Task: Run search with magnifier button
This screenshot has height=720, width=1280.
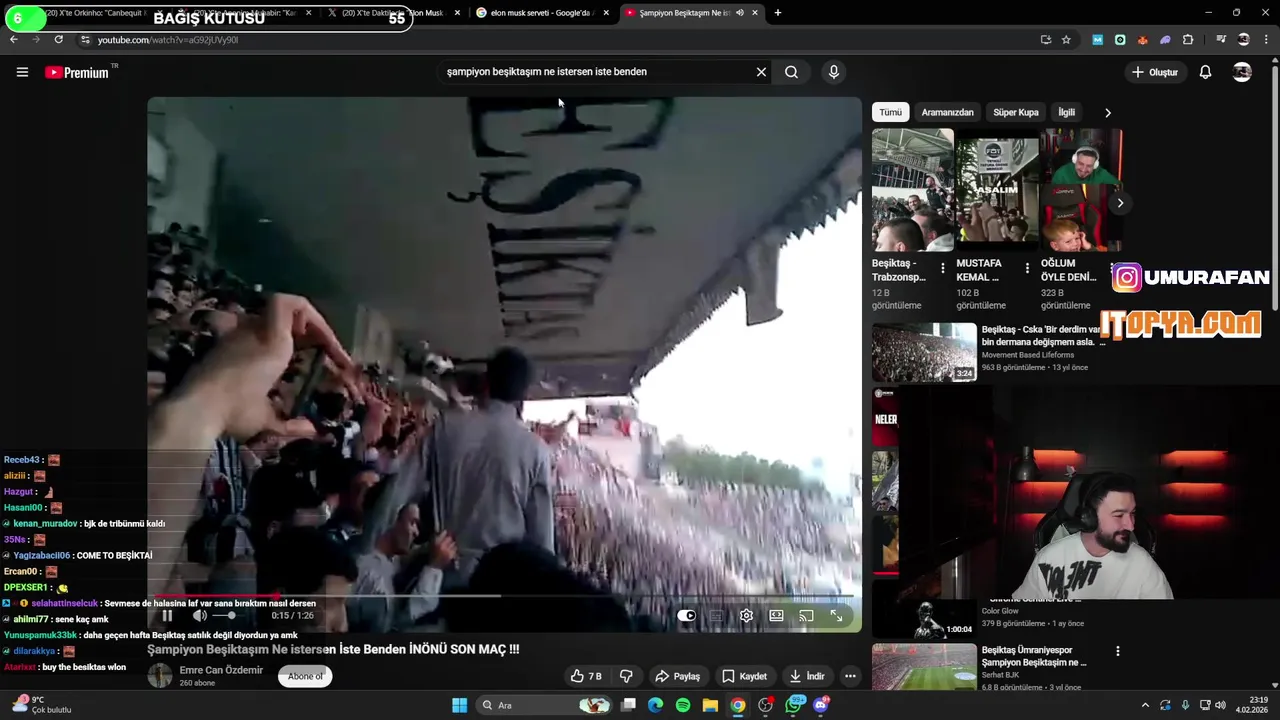Action: [x=791, y=72]
